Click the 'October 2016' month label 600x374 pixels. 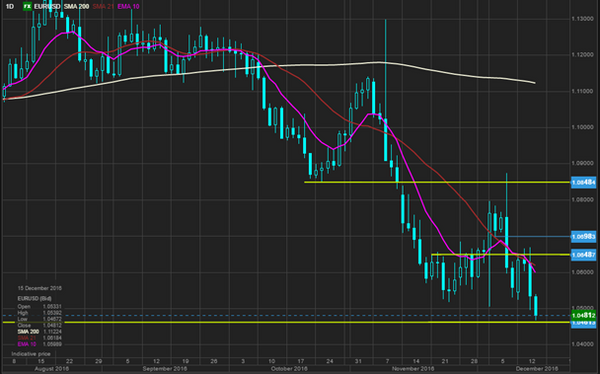pos(289,369)
